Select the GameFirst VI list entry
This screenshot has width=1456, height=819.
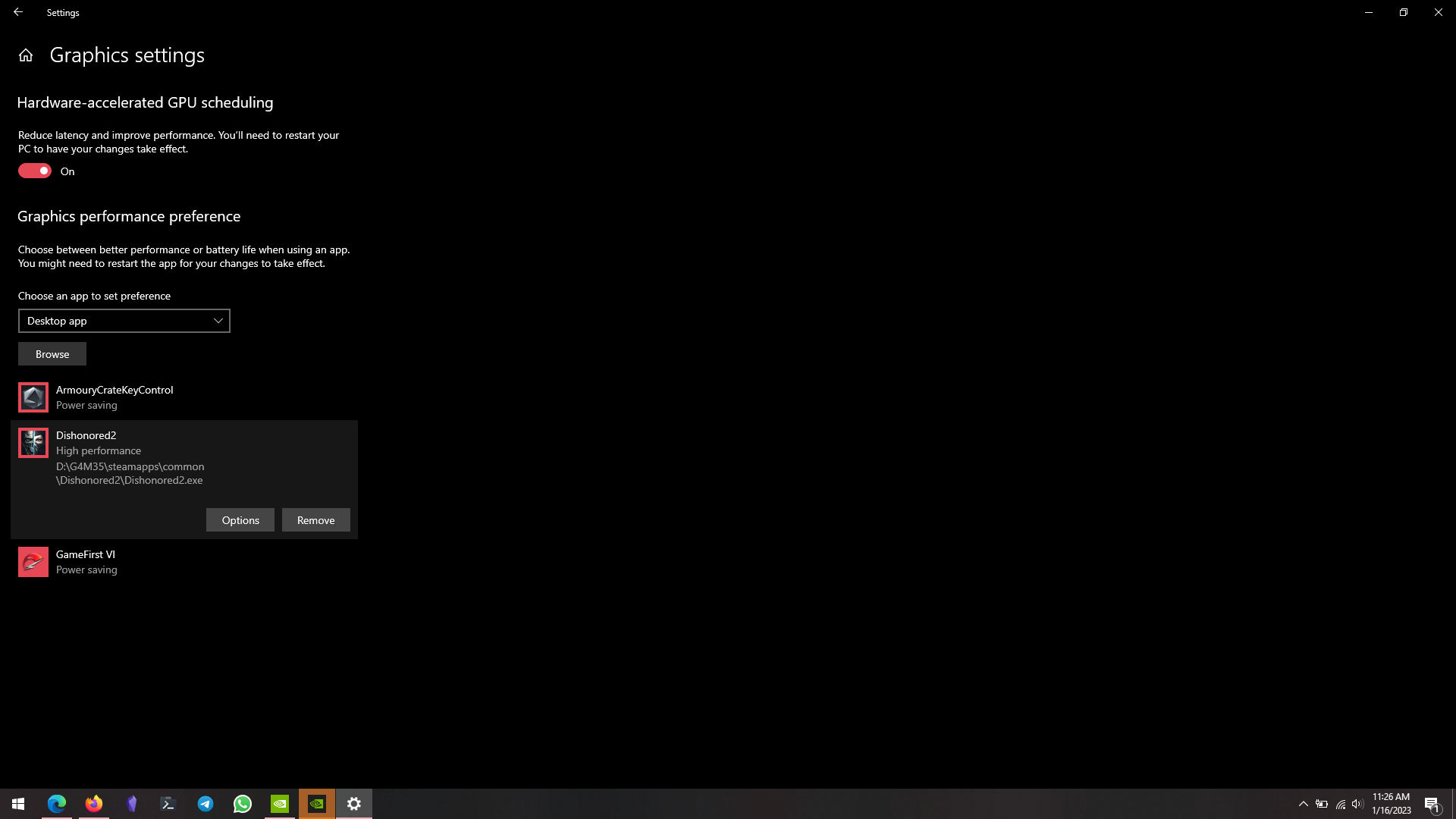pyautogui.click(x=182, y=562)
